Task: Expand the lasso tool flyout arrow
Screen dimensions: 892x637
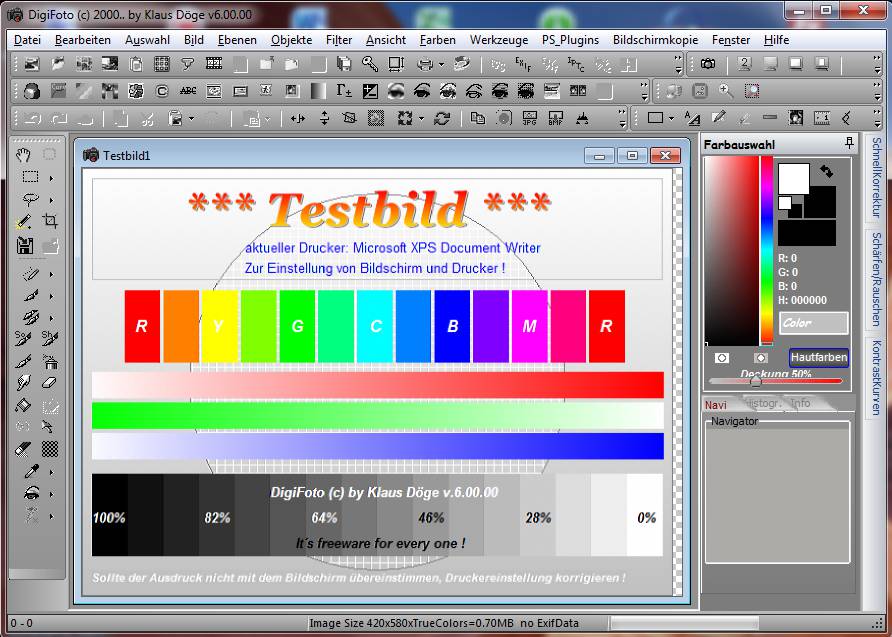Action: point(50,199)
